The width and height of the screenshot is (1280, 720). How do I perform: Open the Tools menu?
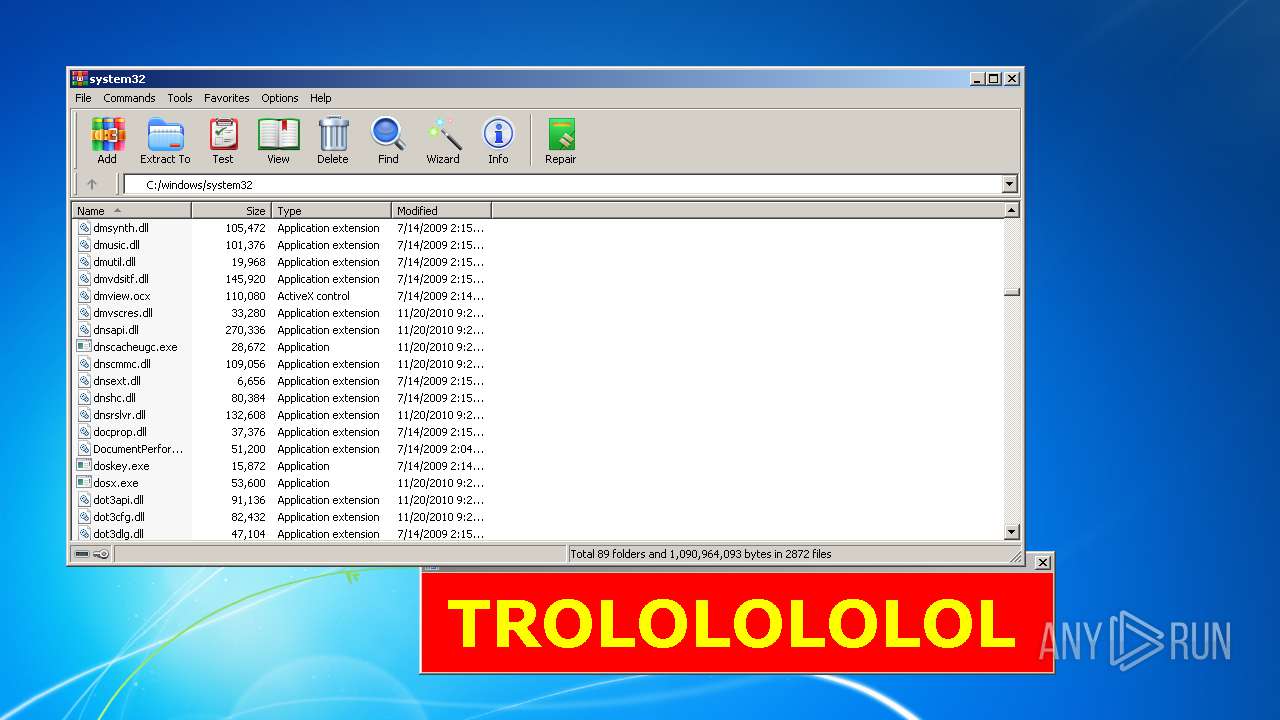(x=180, y=98)
